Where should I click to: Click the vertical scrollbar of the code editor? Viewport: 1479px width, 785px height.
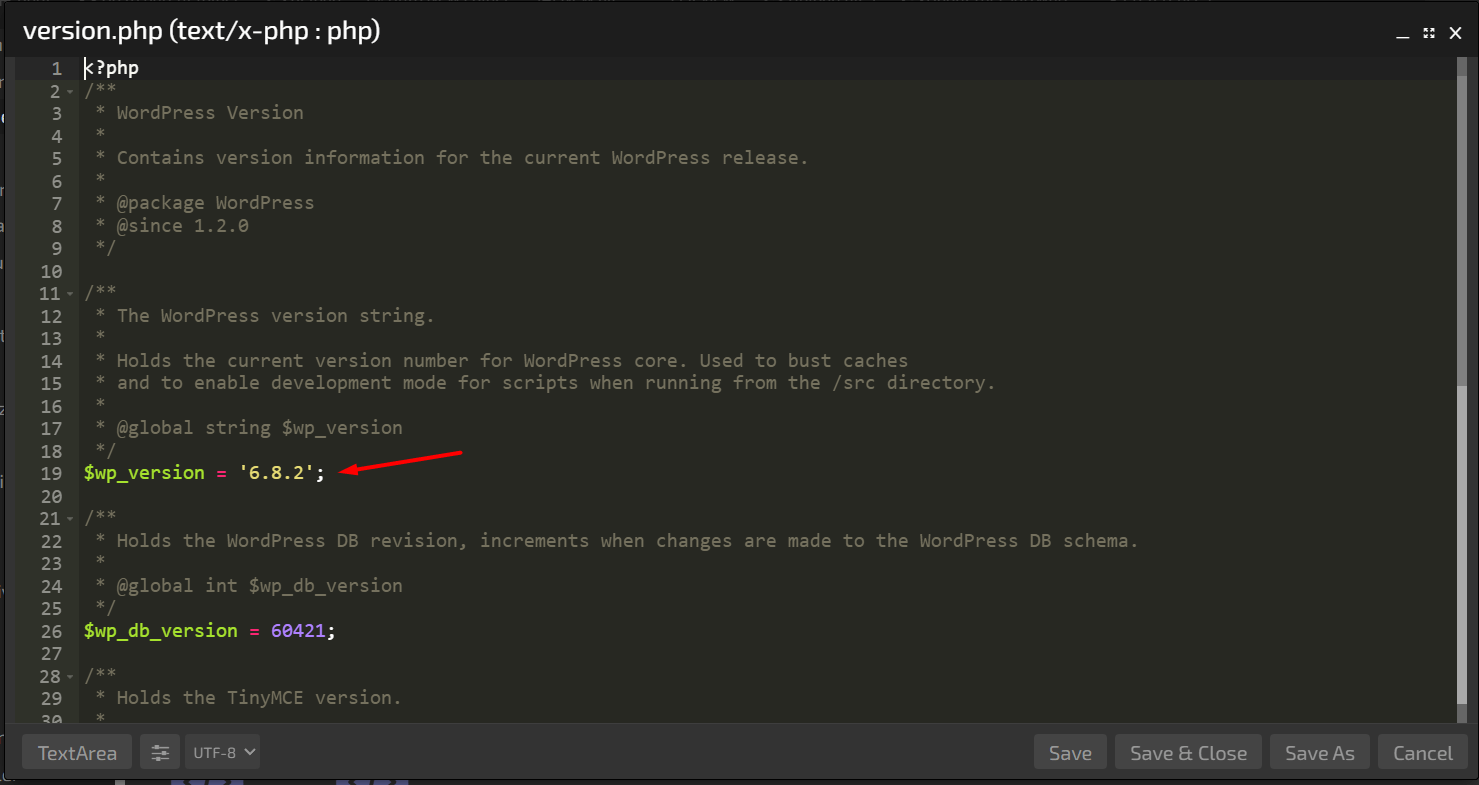[1462, 400]
